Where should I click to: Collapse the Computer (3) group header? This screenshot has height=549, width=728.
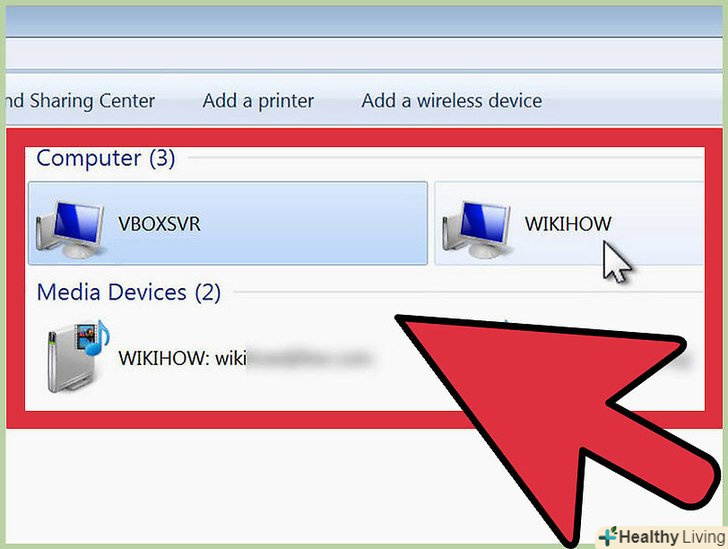click(106, 158)
